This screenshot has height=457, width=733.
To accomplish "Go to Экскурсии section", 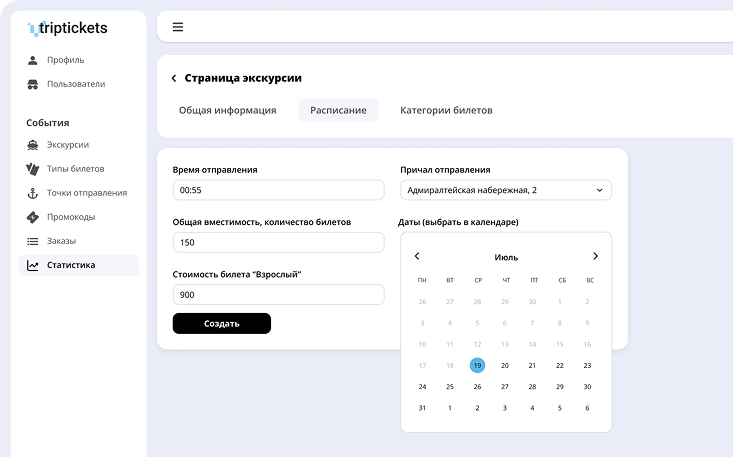I will 67,145.
